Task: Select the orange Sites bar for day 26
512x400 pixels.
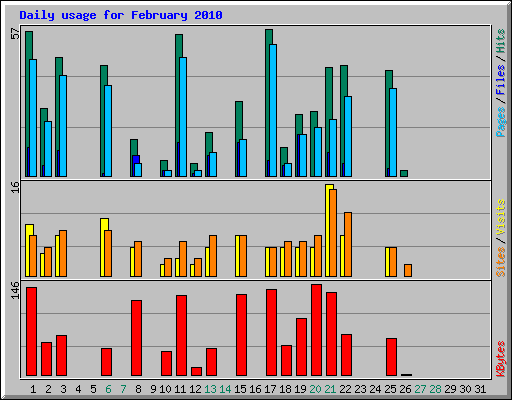Action: coord(408,270)
